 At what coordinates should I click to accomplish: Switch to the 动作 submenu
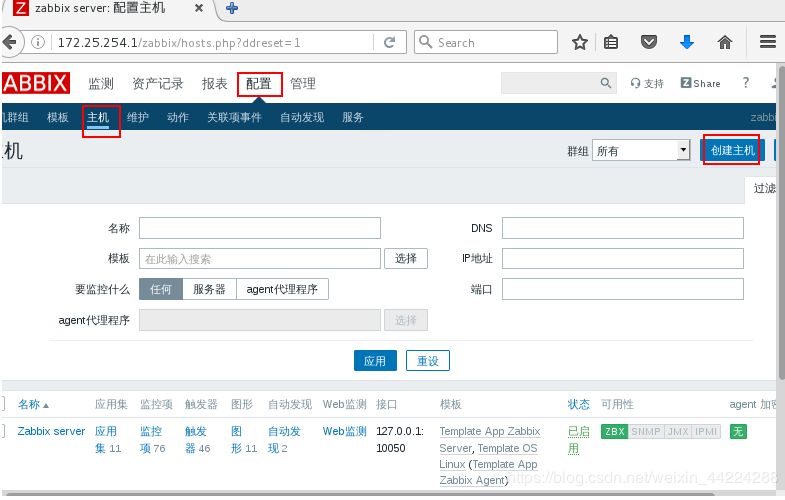pos(178,117)
